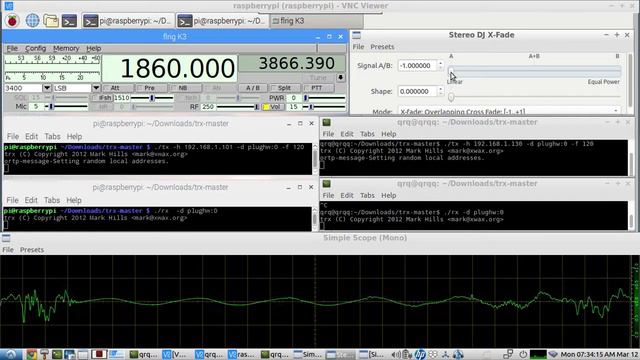Click the speaker volume tray icon
Viewport: 640px width, 360px height.
point(396,354)
